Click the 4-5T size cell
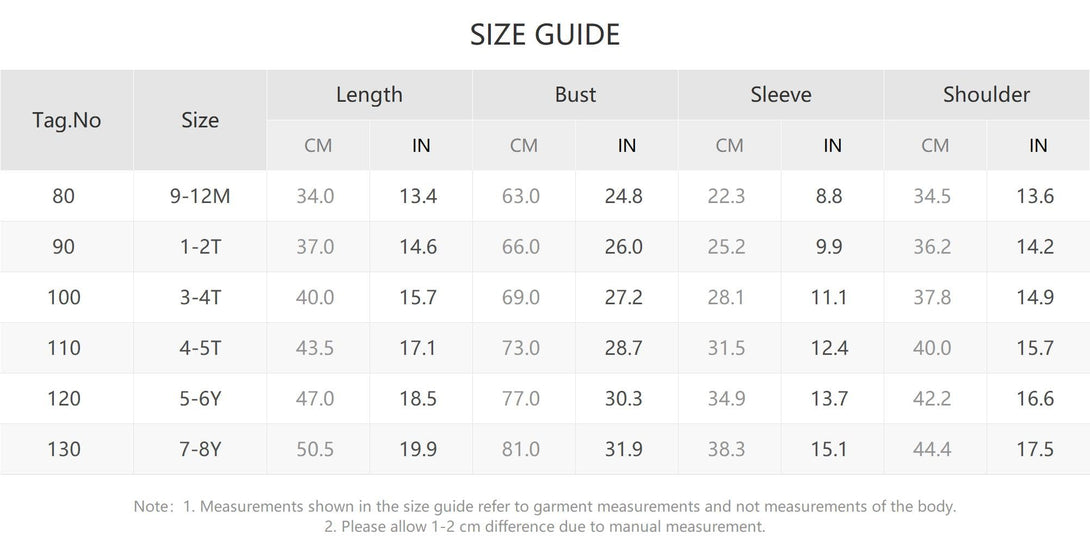The image size is (1090, 559). coord(200,348)
